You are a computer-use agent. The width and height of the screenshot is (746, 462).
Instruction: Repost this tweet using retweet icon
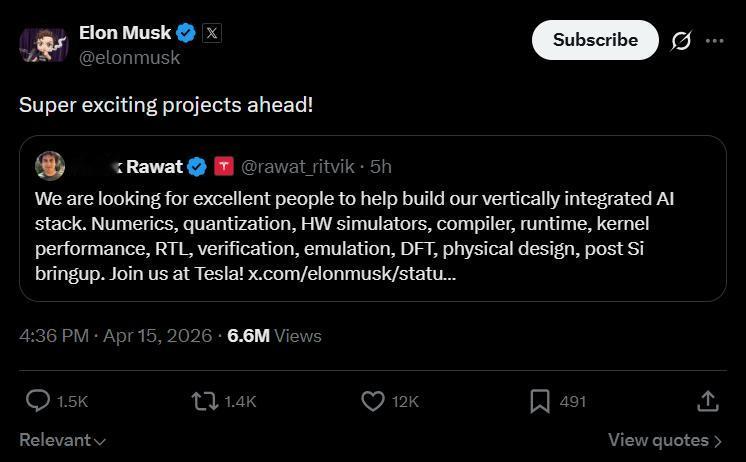204,401
